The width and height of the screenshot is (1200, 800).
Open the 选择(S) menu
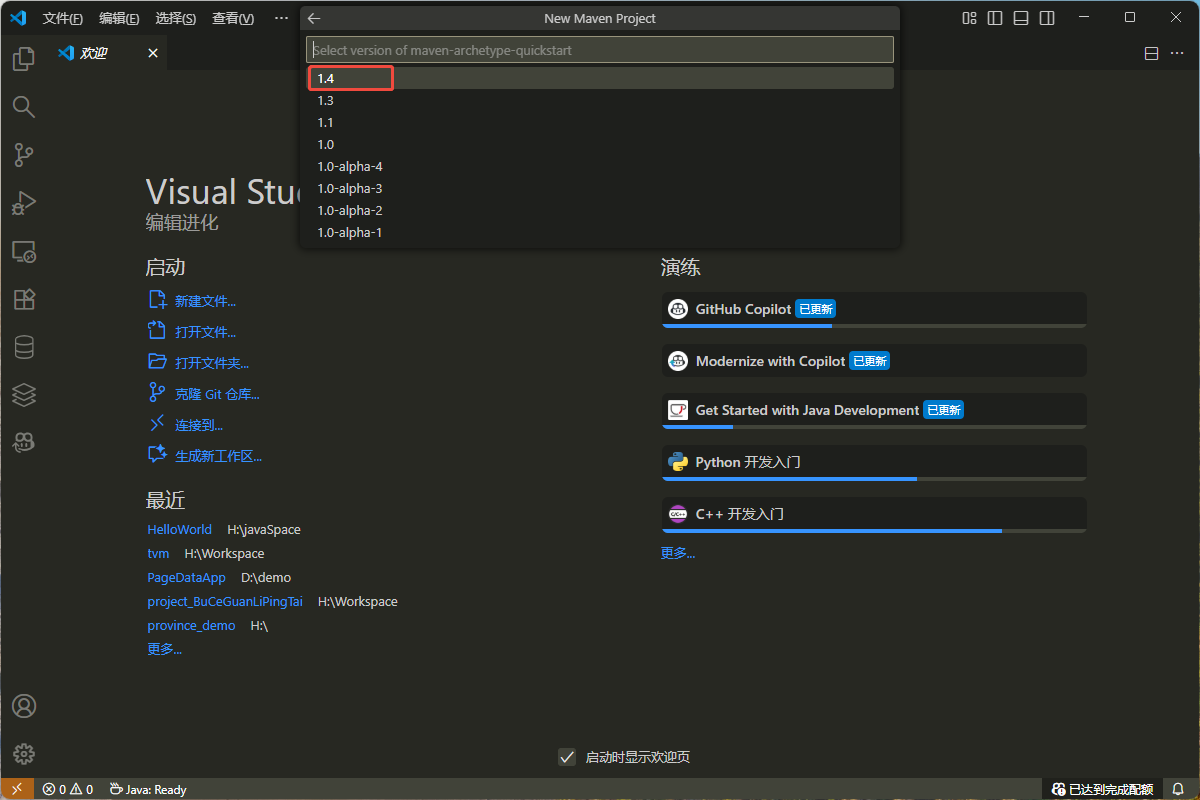pyautogui.click(x=176, y=18)
